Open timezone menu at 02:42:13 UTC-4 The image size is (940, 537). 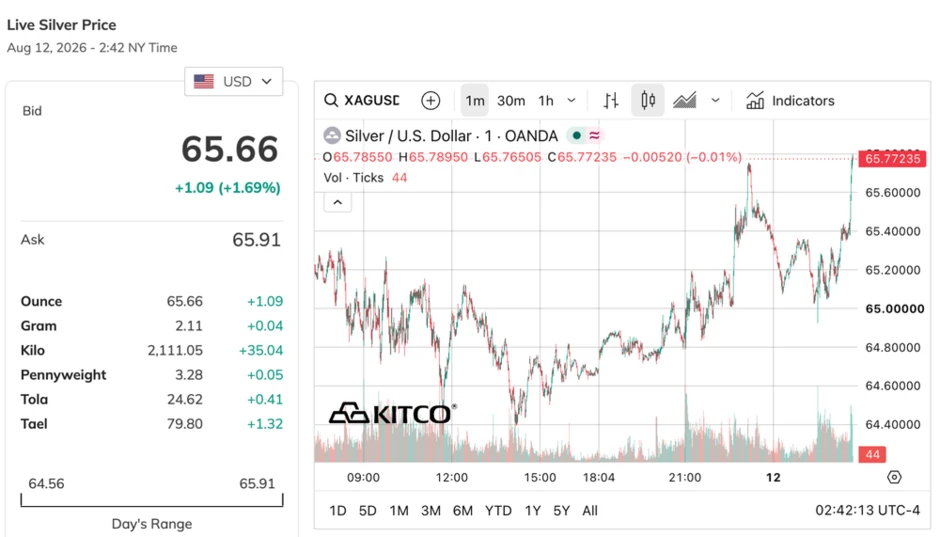tap(867, 511)
